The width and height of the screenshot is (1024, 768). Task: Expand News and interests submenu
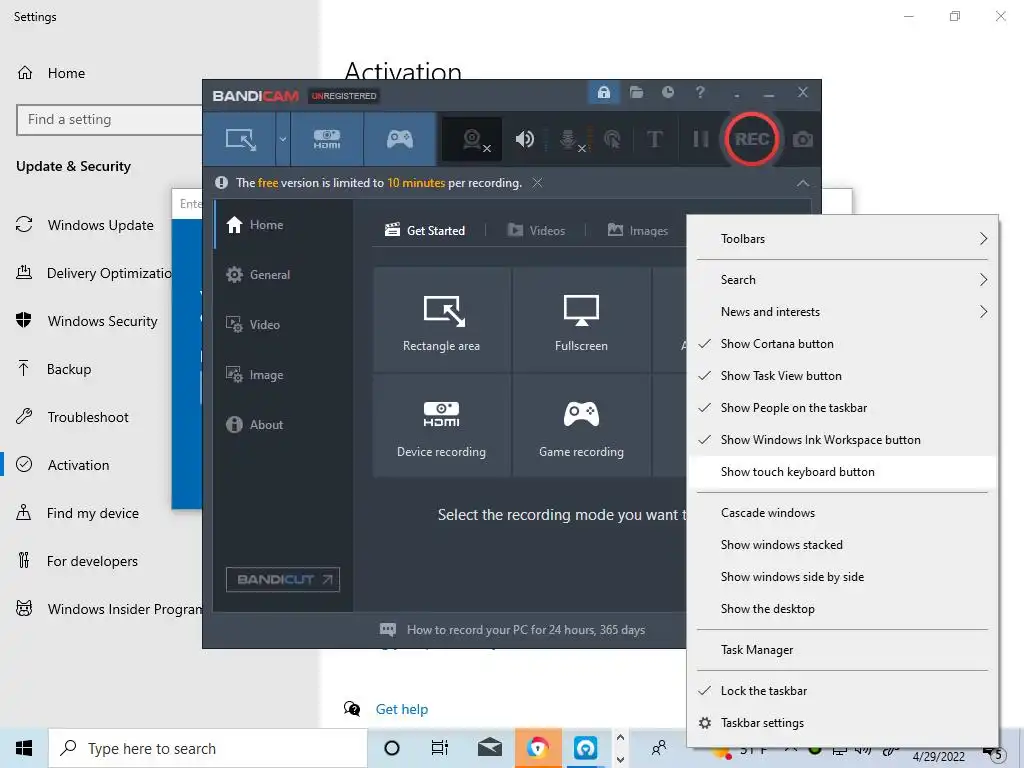tap(842, 312)
